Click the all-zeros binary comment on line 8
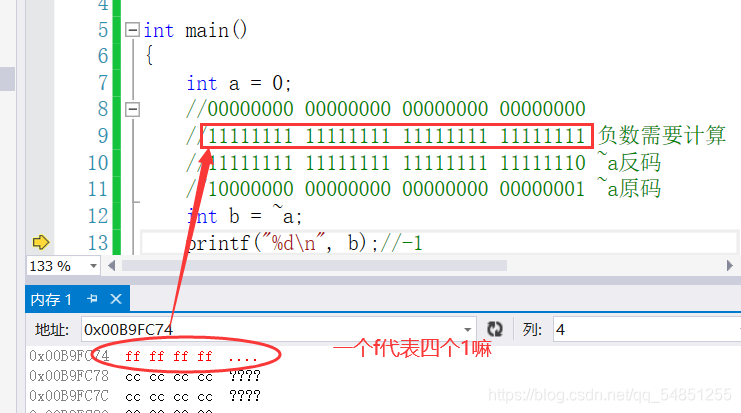Image resolution: width=741 pixels, height=413 pixels. [x=386, y=109]
